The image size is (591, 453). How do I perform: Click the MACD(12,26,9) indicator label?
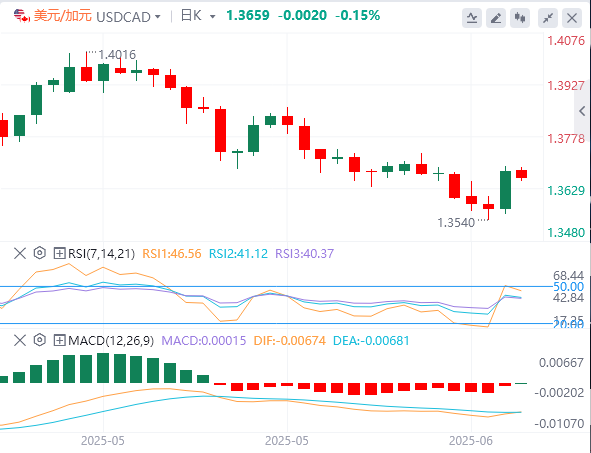tap(111, 341)
